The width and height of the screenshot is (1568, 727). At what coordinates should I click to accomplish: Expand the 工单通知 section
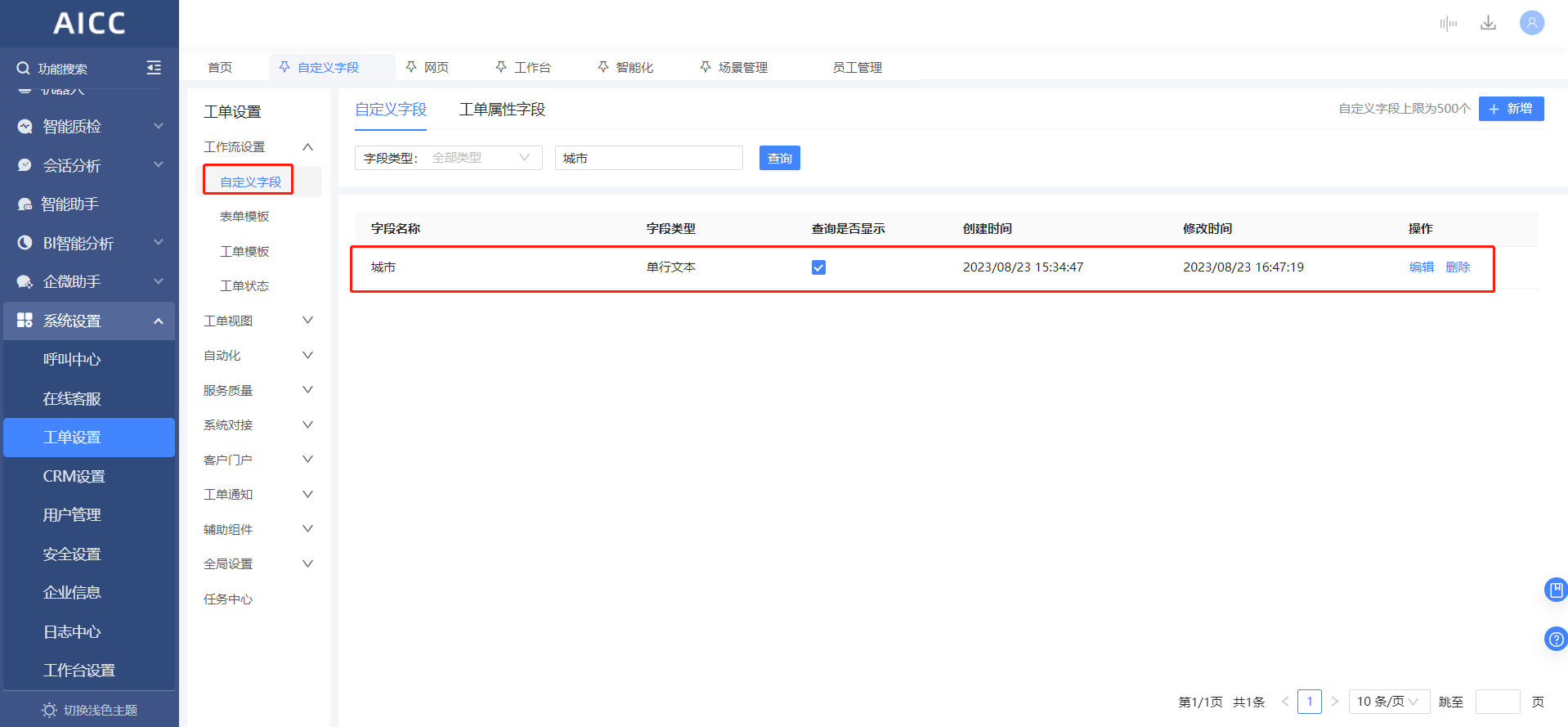tap(307, 494)
